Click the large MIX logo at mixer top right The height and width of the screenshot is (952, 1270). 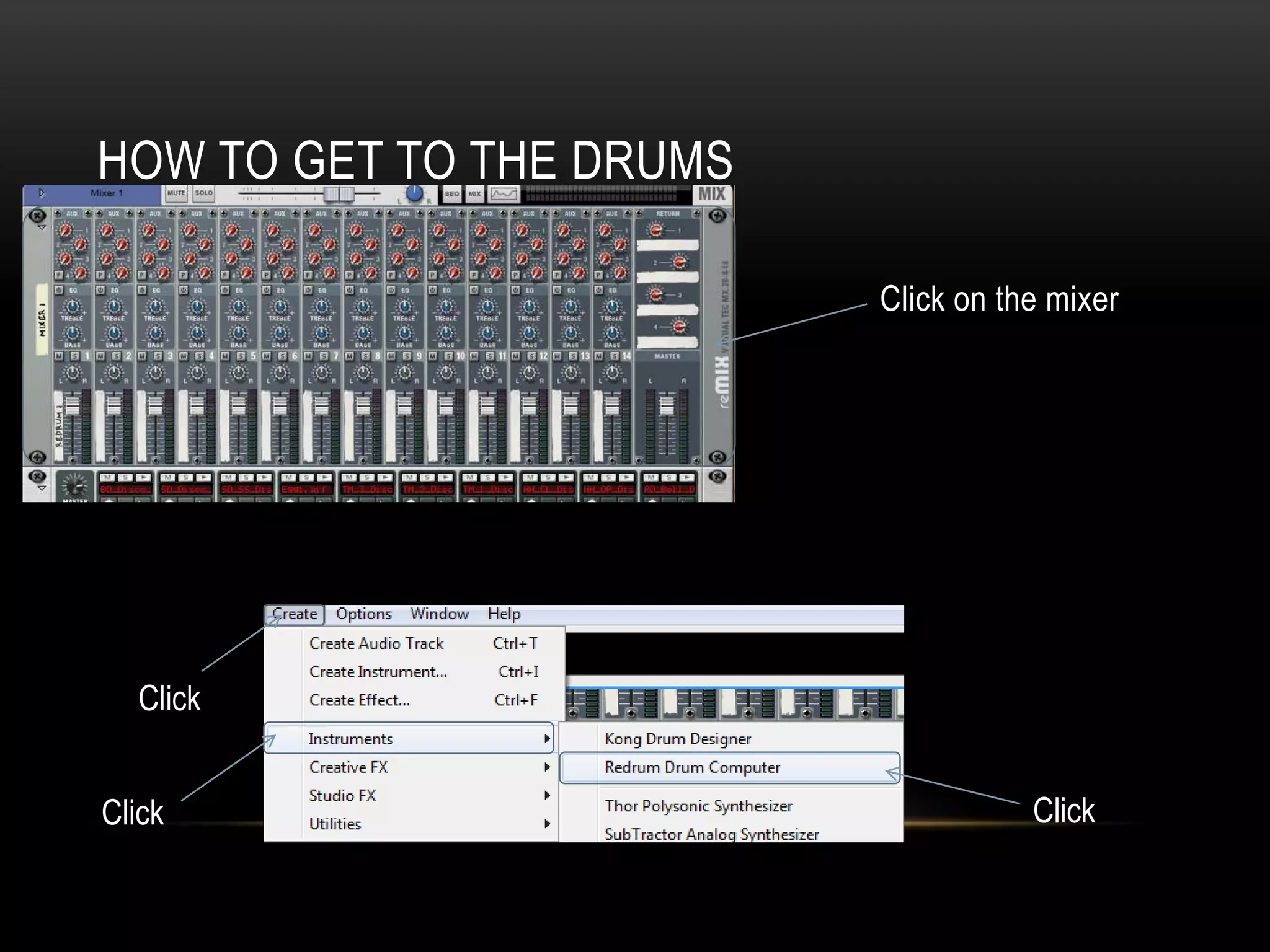(x=712, y=194)
